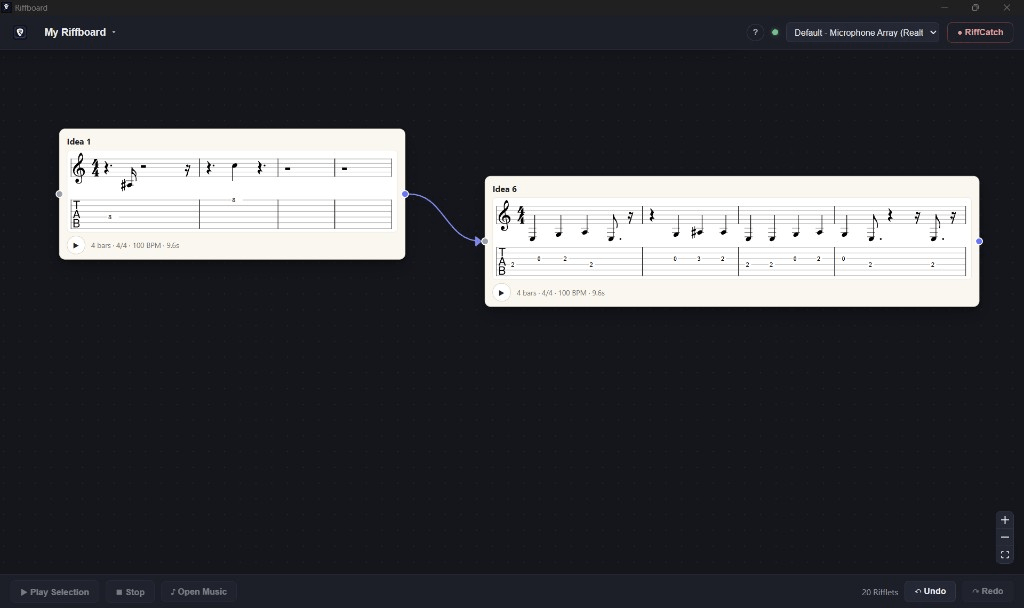Click Idea 6 output connector dot
The height and width of the screenshot is (608, 1024).
pos(979,242)
